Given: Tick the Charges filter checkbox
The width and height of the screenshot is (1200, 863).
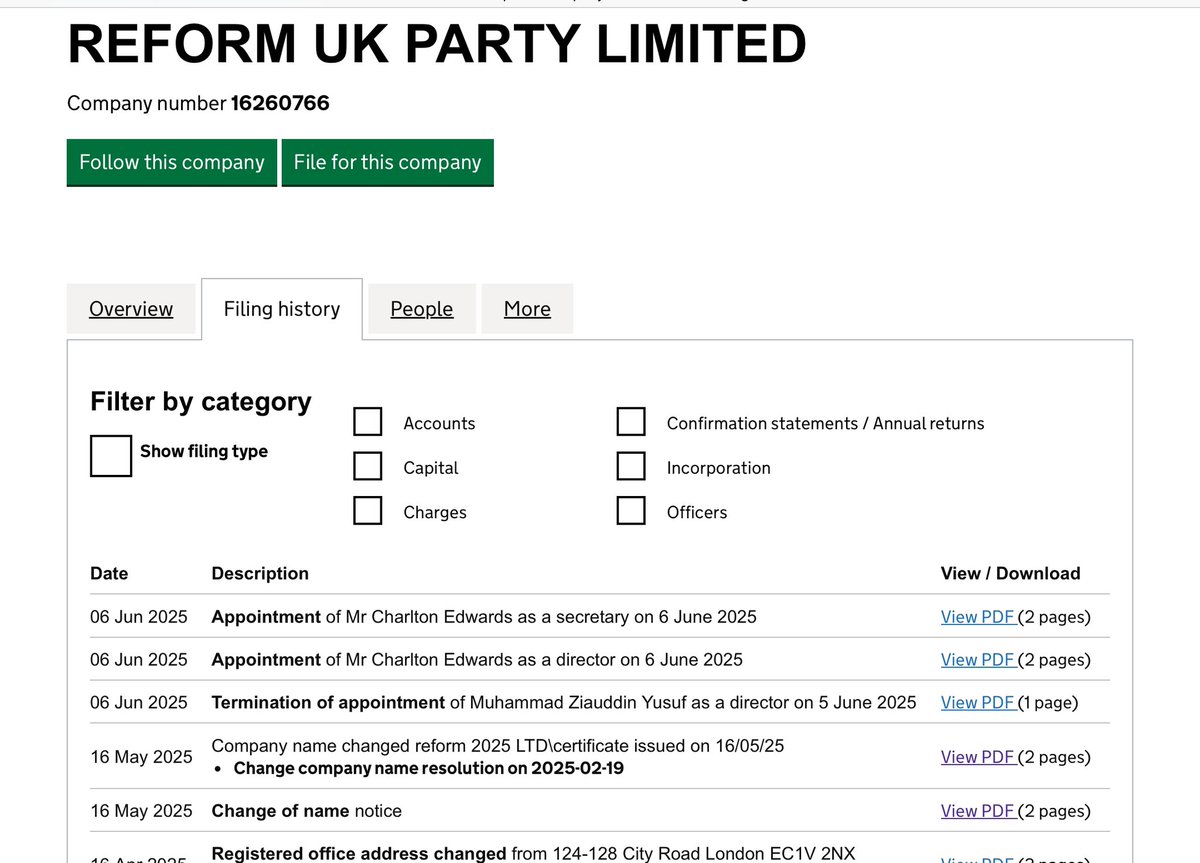Looking at the screenshot, I should (x=368, y=510).
